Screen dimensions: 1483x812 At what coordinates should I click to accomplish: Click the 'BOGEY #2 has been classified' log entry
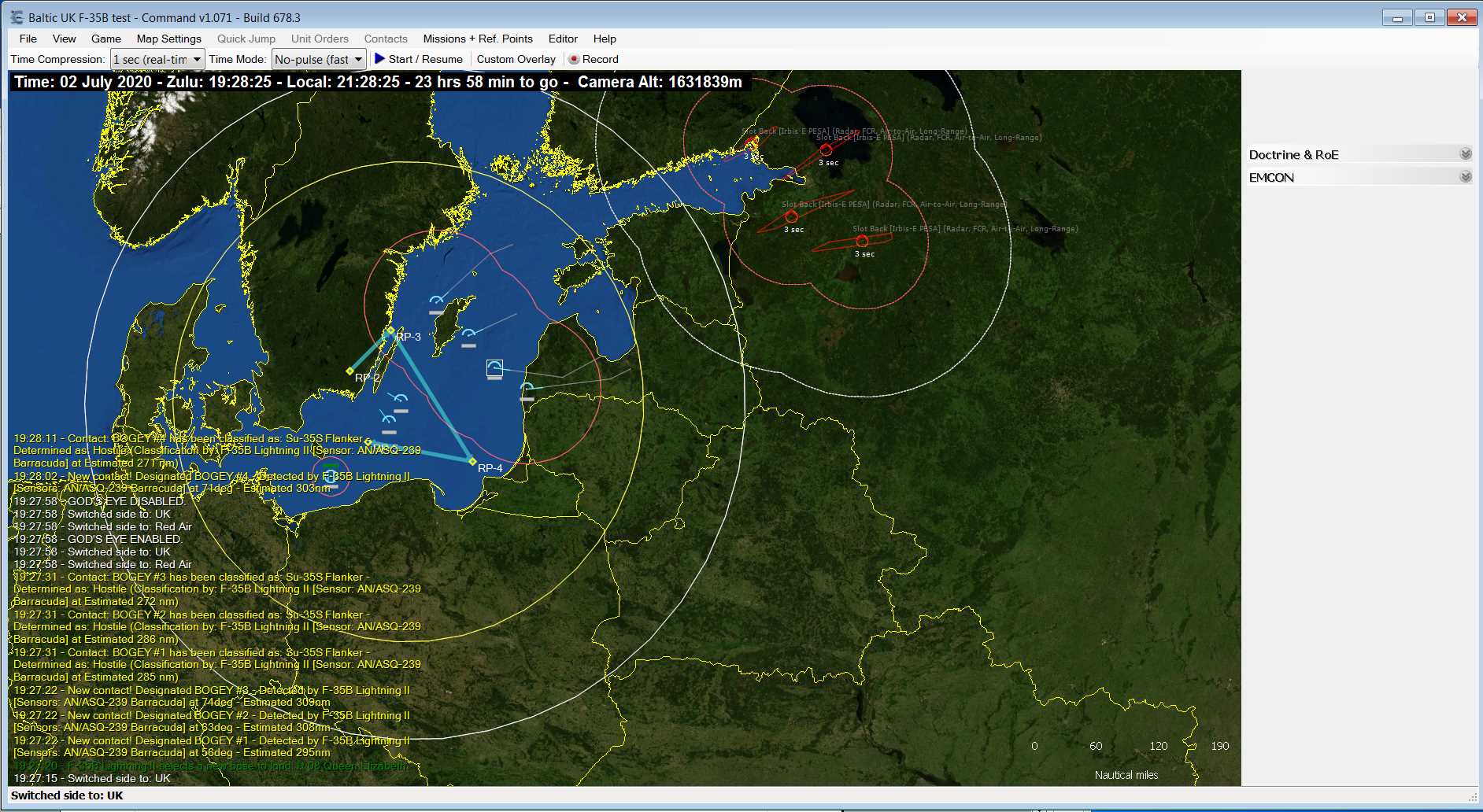[x=217, y=627]
